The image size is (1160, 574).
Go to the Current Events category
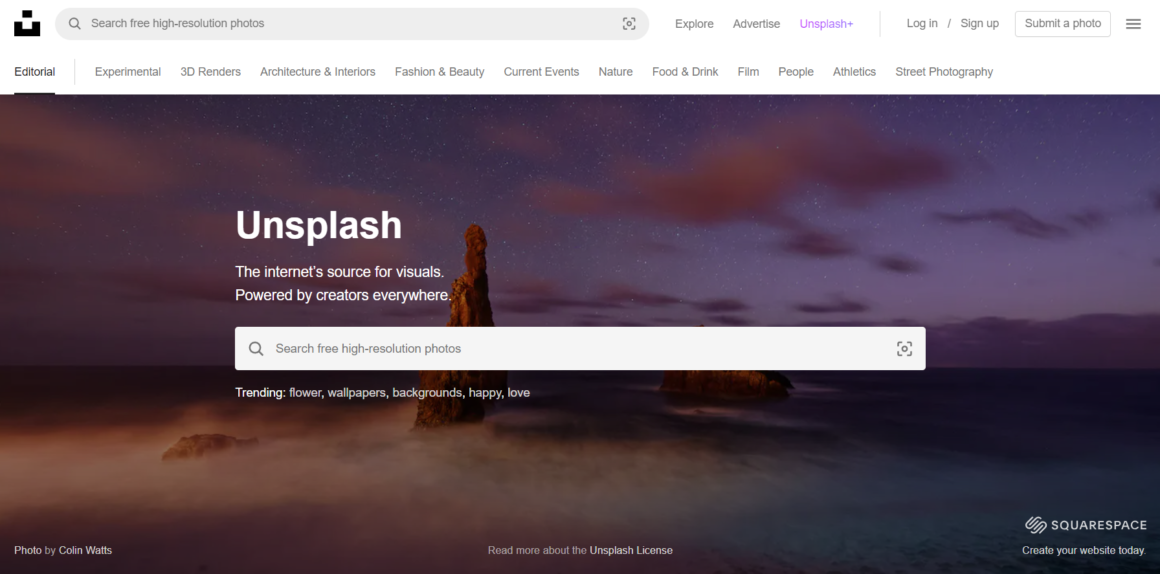coord(542,72)
